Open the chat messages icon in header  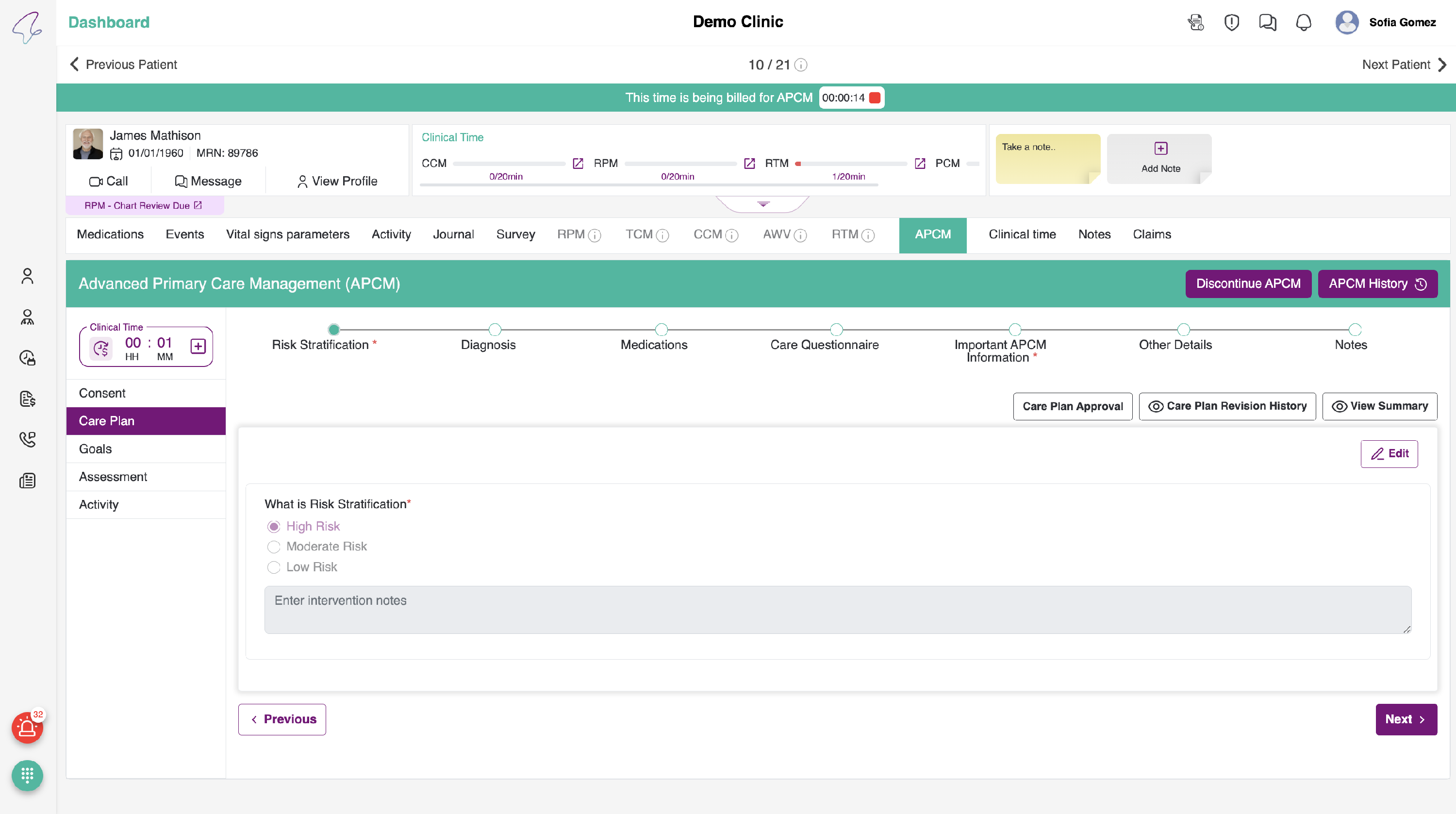pos(1267,23)
